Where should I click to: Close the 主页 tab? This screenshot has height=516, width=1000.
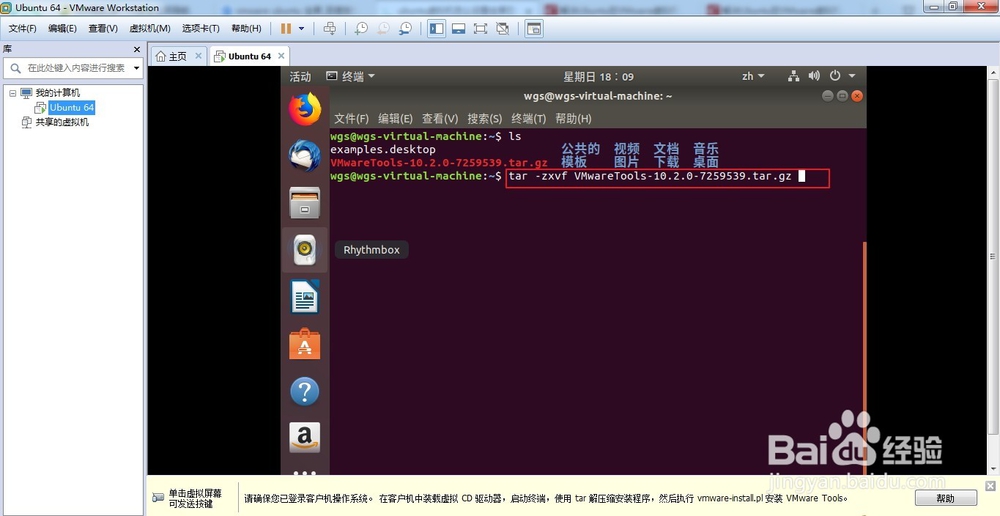[198, 55]
